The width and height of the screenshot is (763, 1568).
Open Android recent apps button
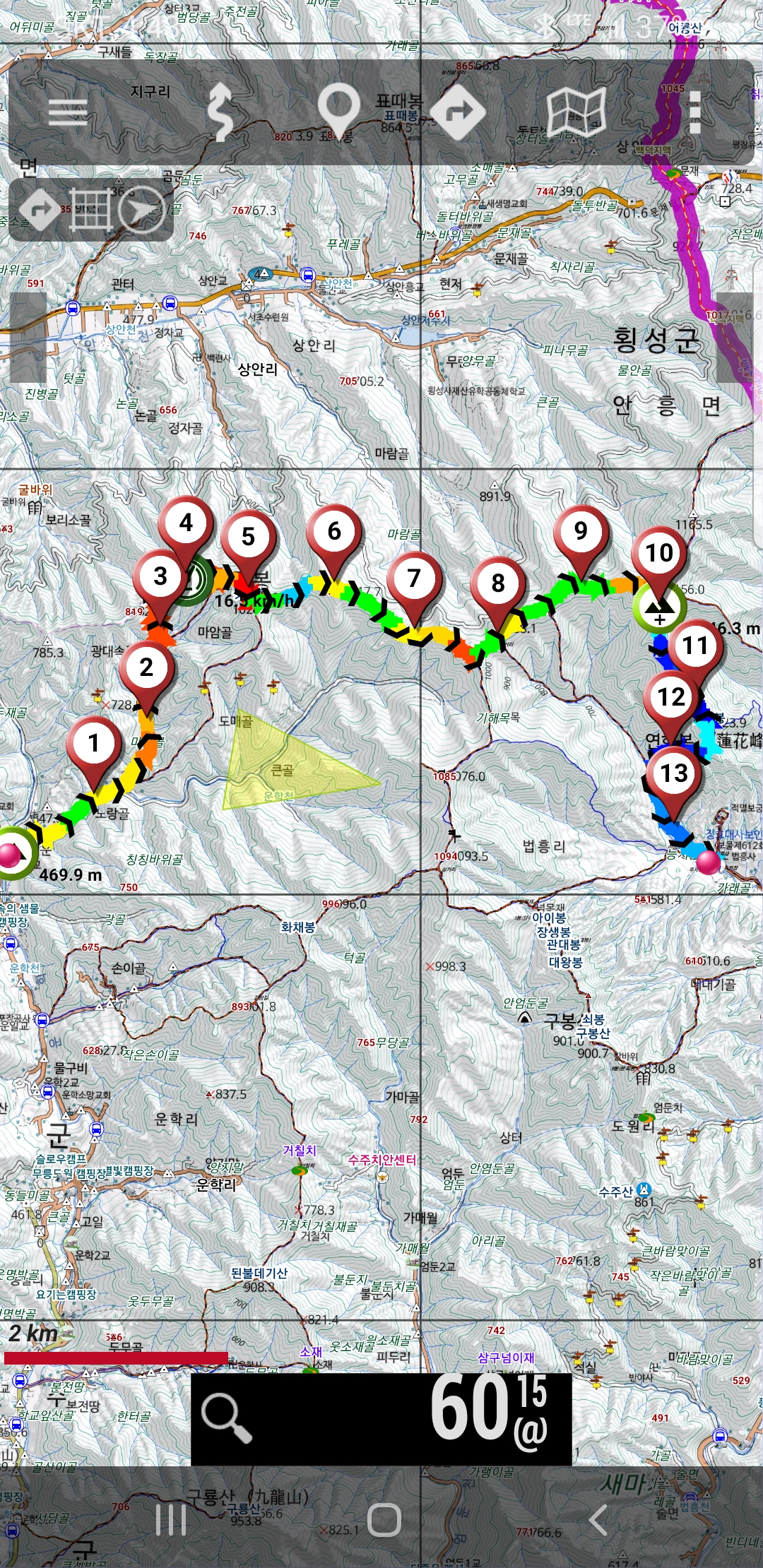[x=171, y=1520]
